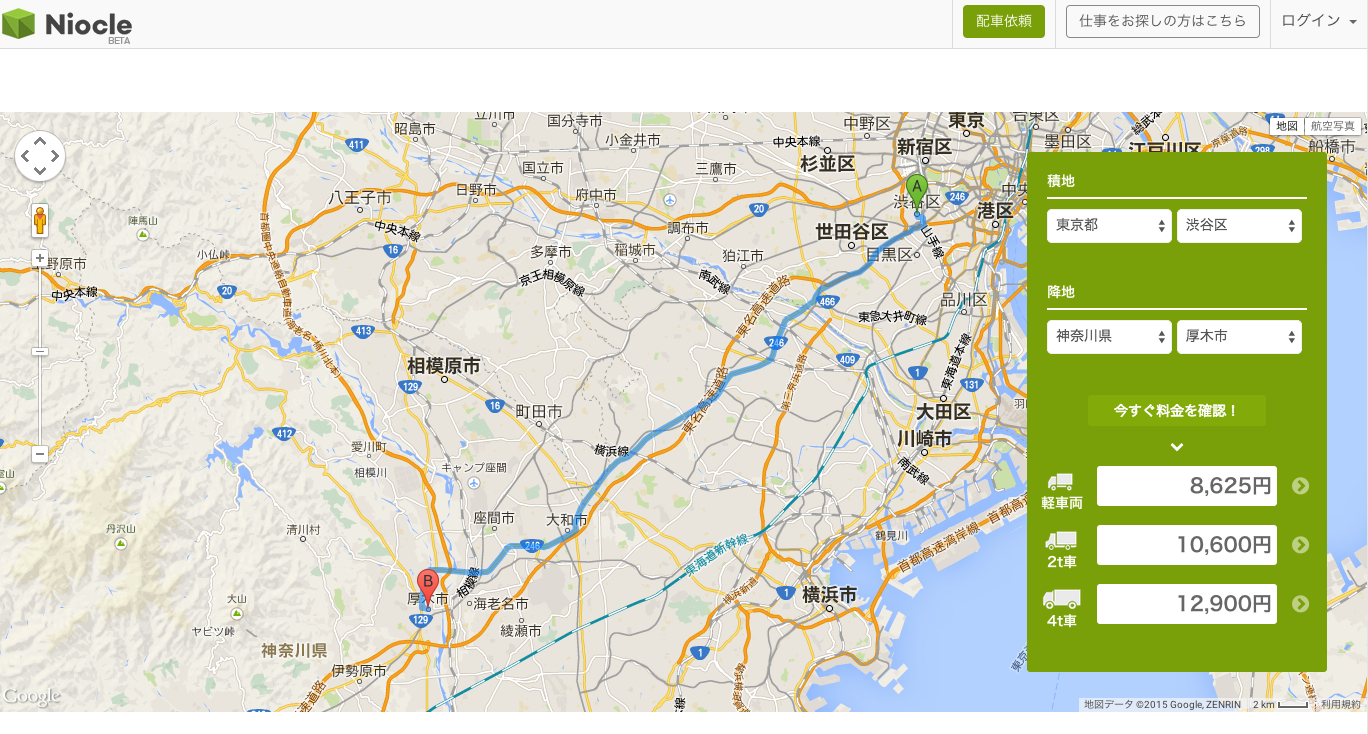Pan the map right
Image resolution: width=1368 pixels, height=734 pixels.
tap(55, 156)
